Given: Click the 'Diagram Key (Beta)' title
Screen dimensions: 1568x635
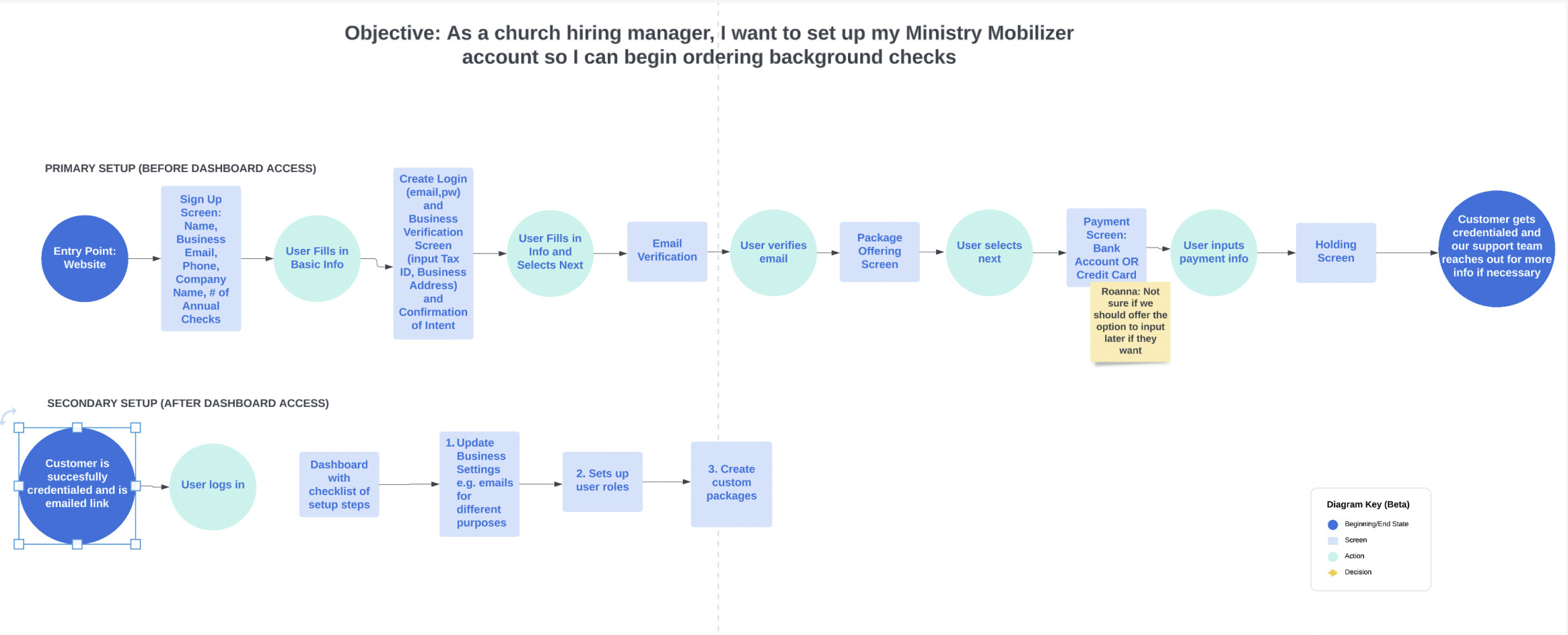Looking at the screenshot, I should pos(1368,505).
